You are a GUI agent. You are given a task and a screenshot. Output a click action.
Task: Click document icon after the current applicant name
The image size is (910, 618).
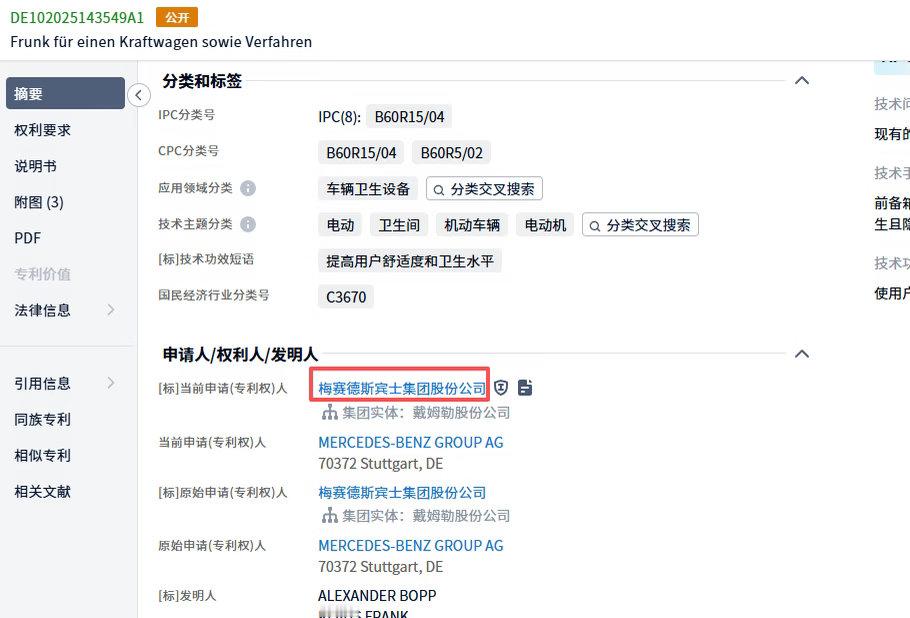pos(525,388)
